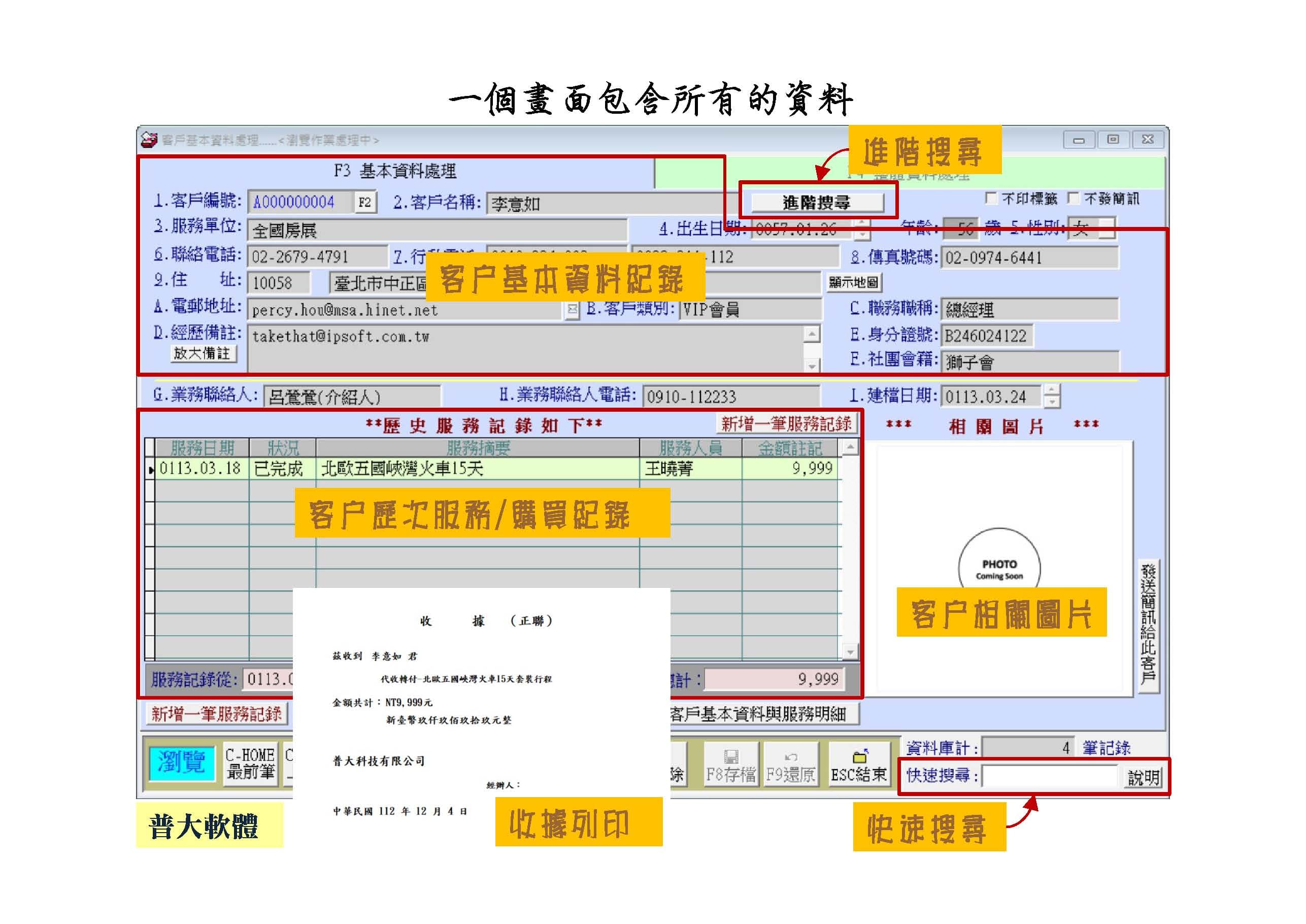
Task: Click the F9還原 undo icon button
Action: point(791,764)
